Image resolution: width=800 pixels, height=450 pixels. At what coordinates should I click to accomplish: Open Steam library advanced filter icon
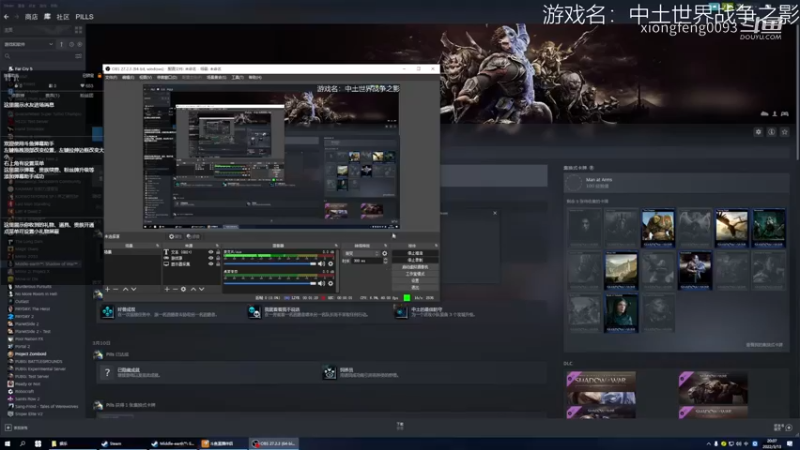click(x=79, y=56)
